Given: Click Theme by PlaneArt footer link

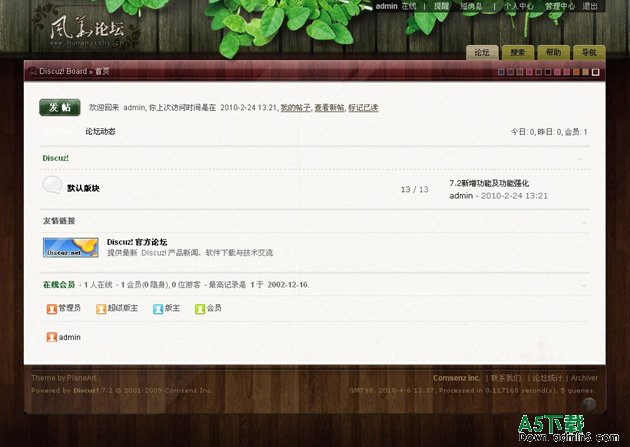Looking at the screenshot, I should coord(64,378).
